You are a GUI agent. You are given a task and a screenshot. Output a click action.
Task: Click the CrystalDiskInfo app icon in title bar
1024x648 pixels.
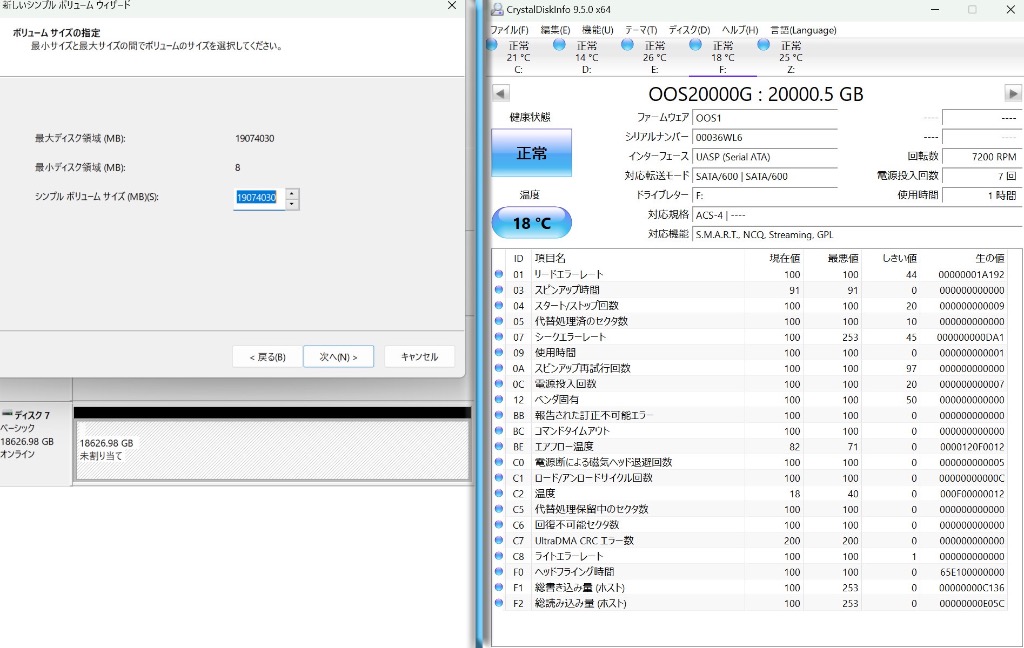pyautogui.click(x=497, y=9)
